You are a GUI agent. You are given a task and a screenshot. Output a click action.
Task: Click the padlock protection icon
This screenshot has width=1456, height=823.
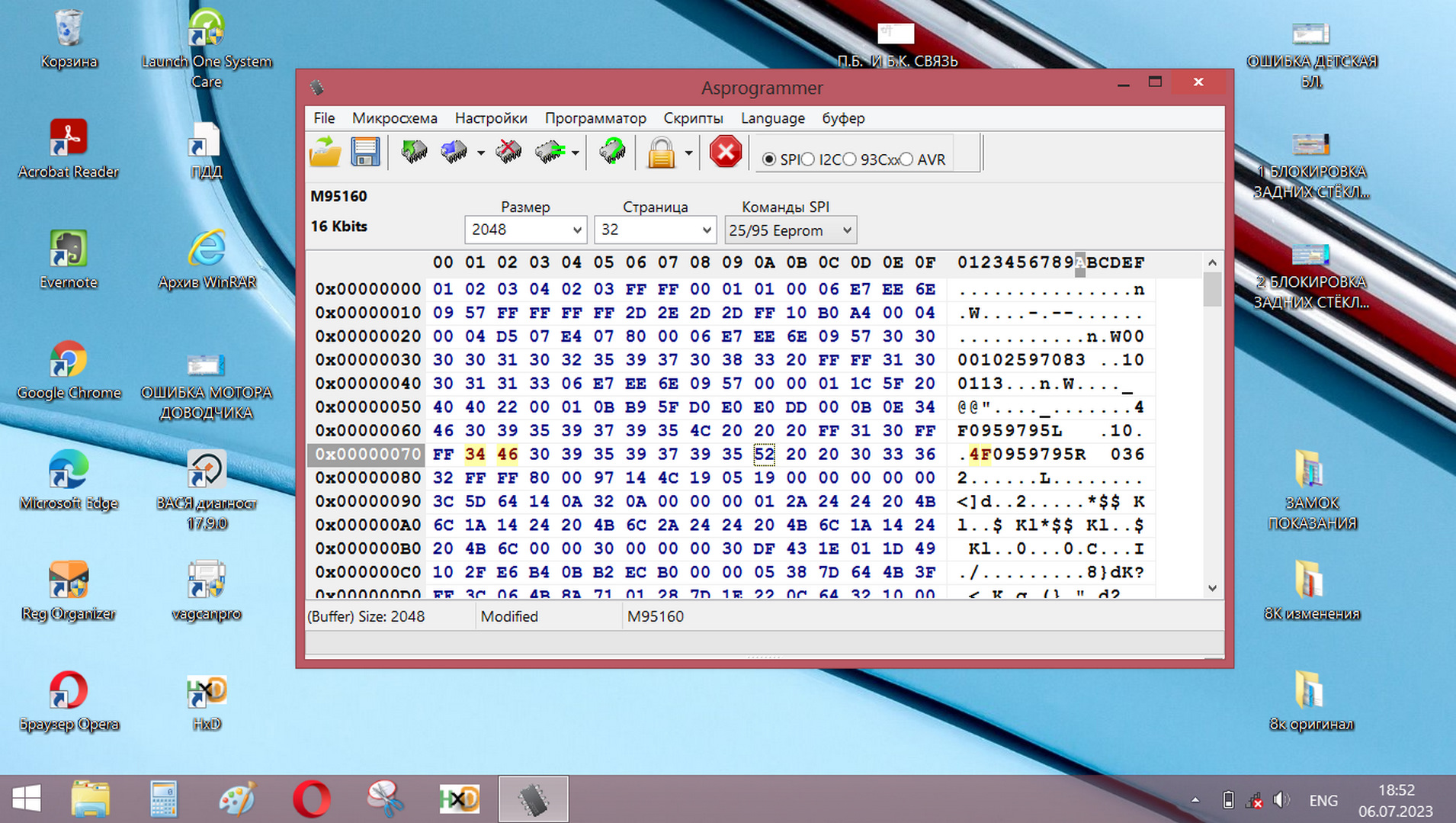(x=661, y=153)
